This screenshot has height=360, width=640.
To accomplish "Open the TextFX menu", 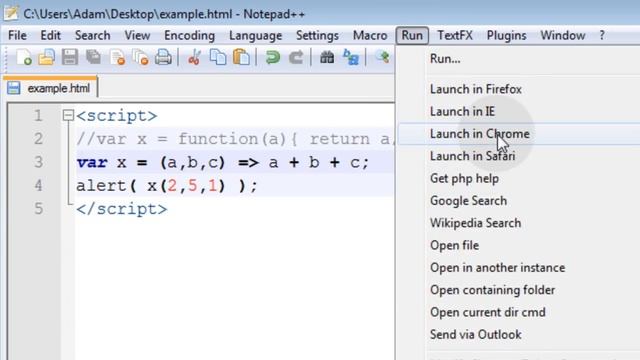I will click(455, 36).
